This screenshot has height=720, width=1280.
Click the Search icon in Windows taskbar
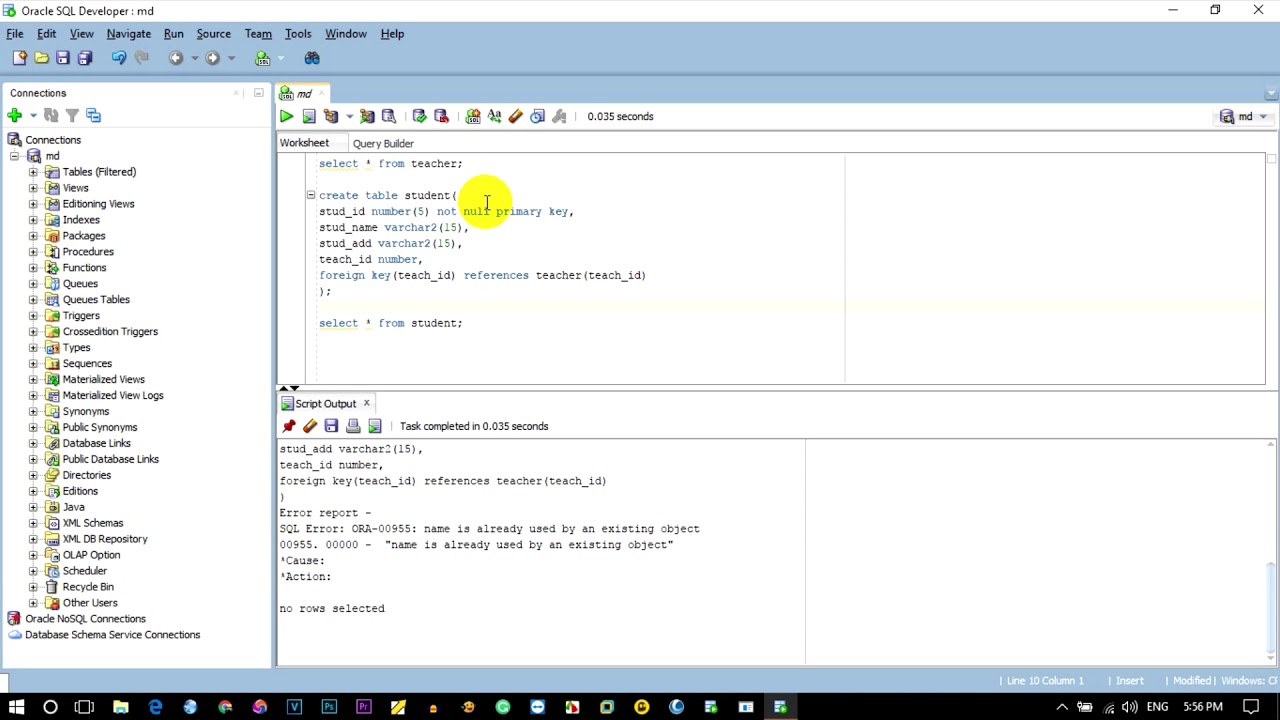(x=50, y=708)
